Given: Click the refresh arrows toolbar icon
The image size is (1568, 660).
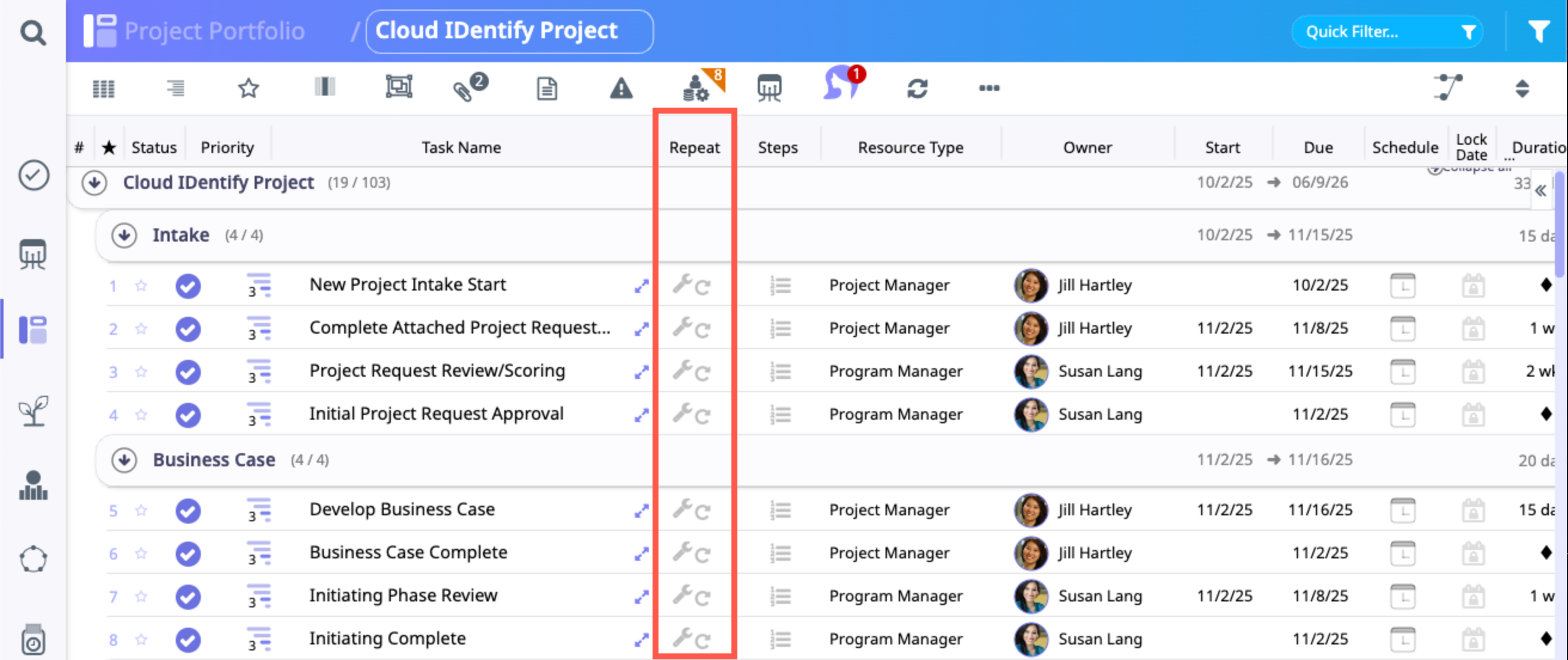Looking at the screenshot, I should [917, 89].
